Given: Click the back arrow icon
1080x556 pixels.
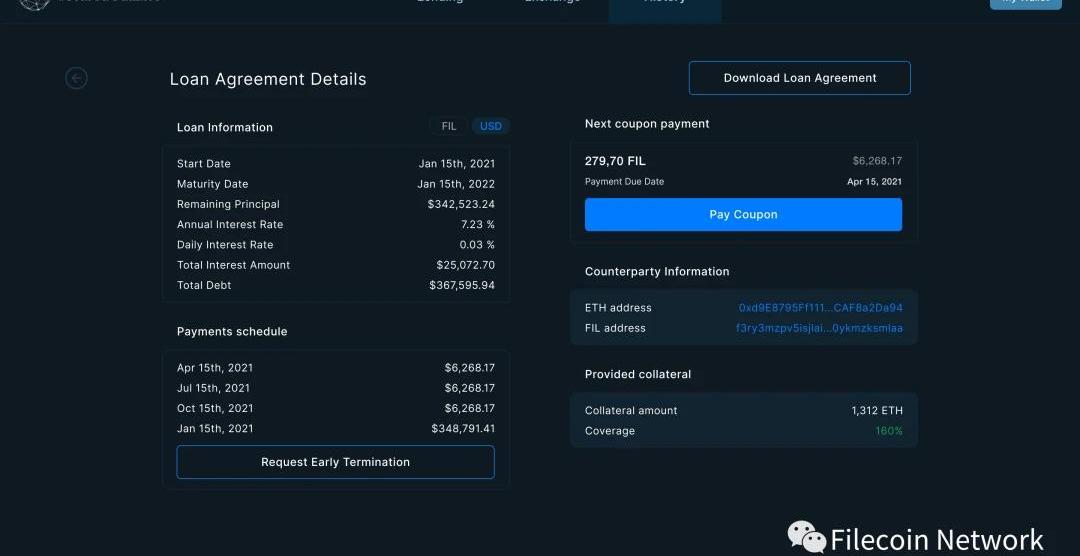Looking at the screenshot, I should [x=76, y=78].
